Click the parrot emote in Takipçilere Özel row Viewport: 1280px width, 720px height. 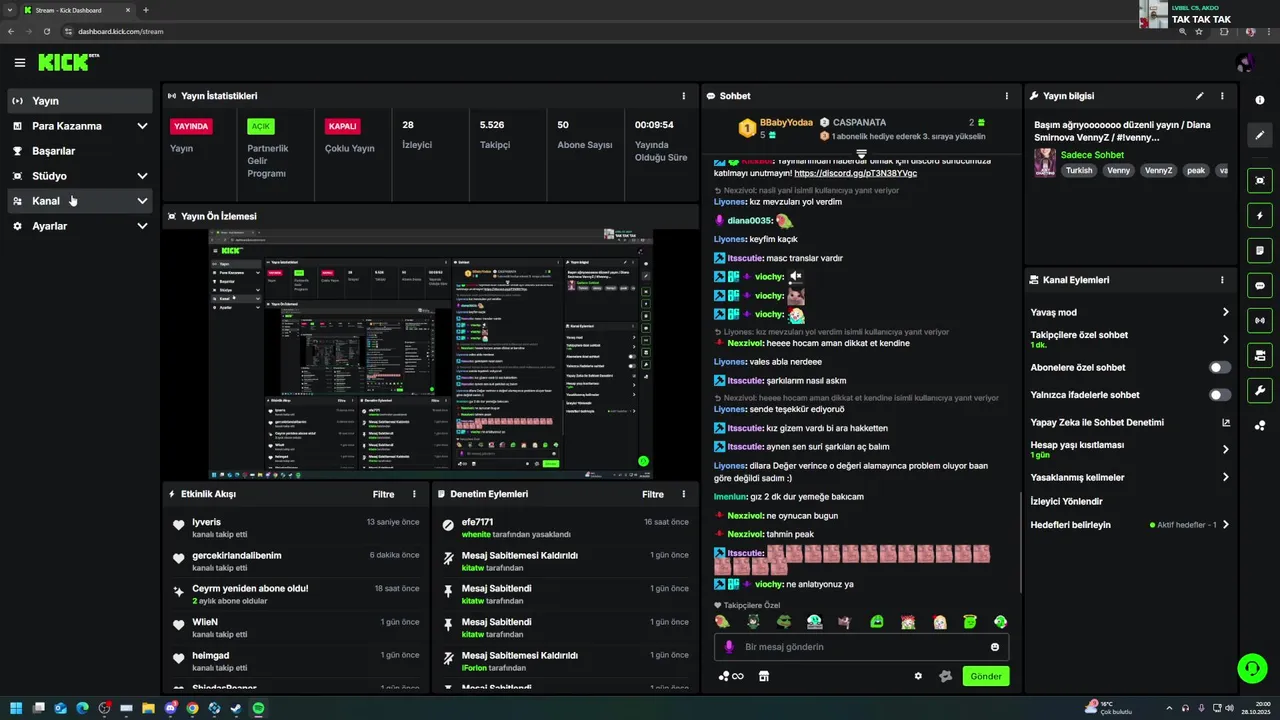point(722,622)
